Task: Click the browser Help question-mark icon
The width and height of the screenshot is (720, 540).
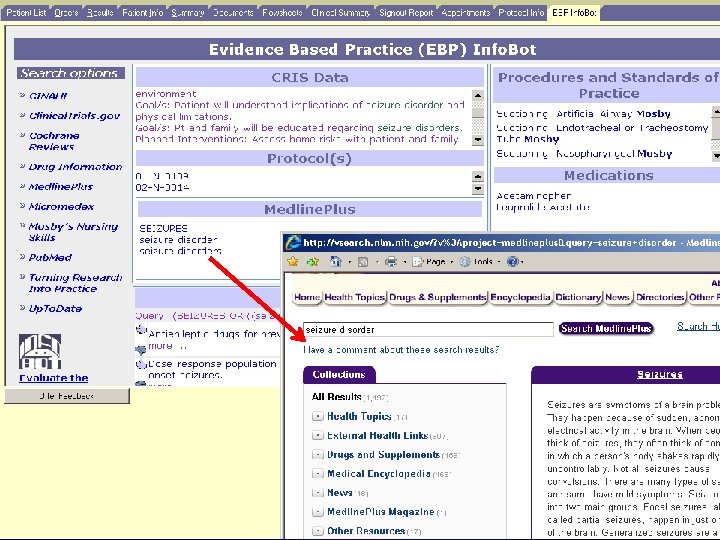Action: (512, 261)
